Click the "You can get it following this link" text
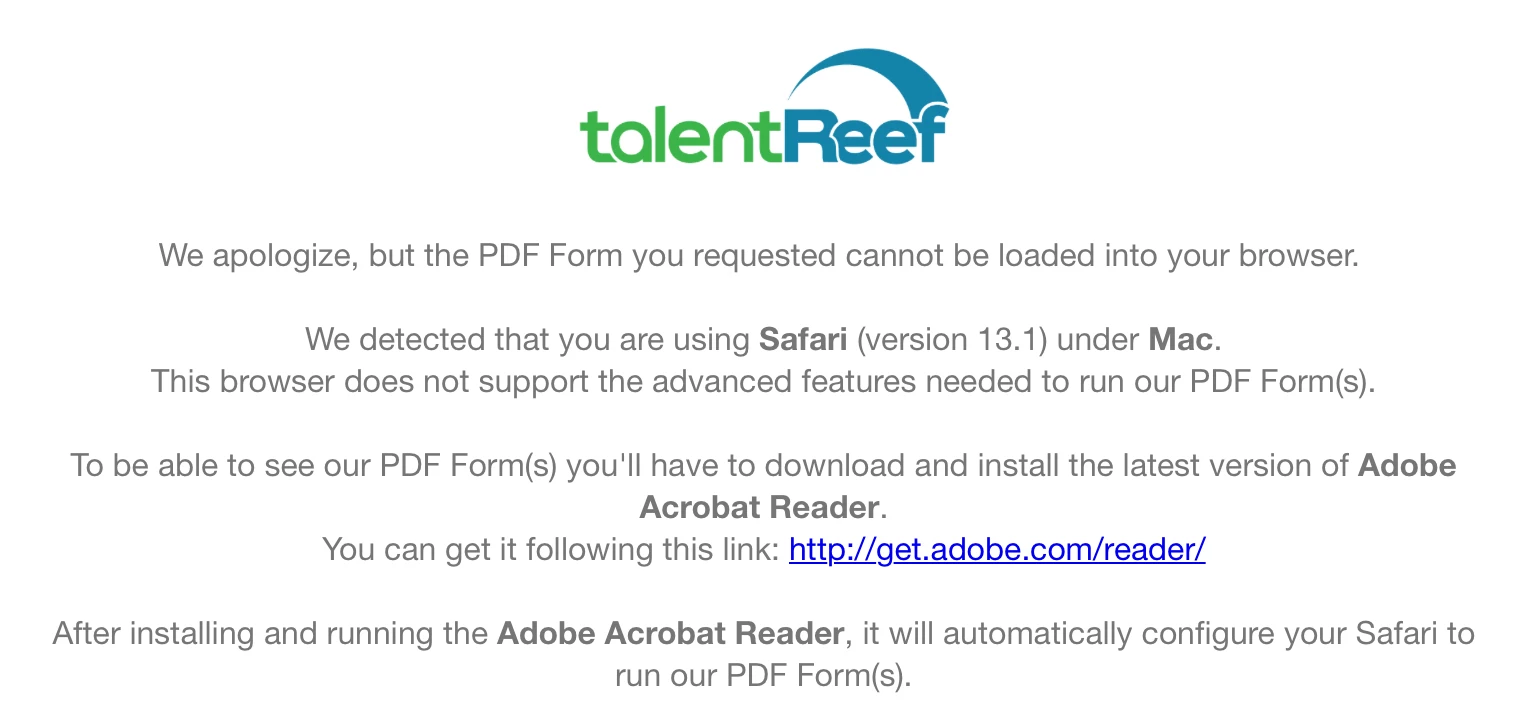This screenshot has height=724, width=1536. (x=550, y=549)
